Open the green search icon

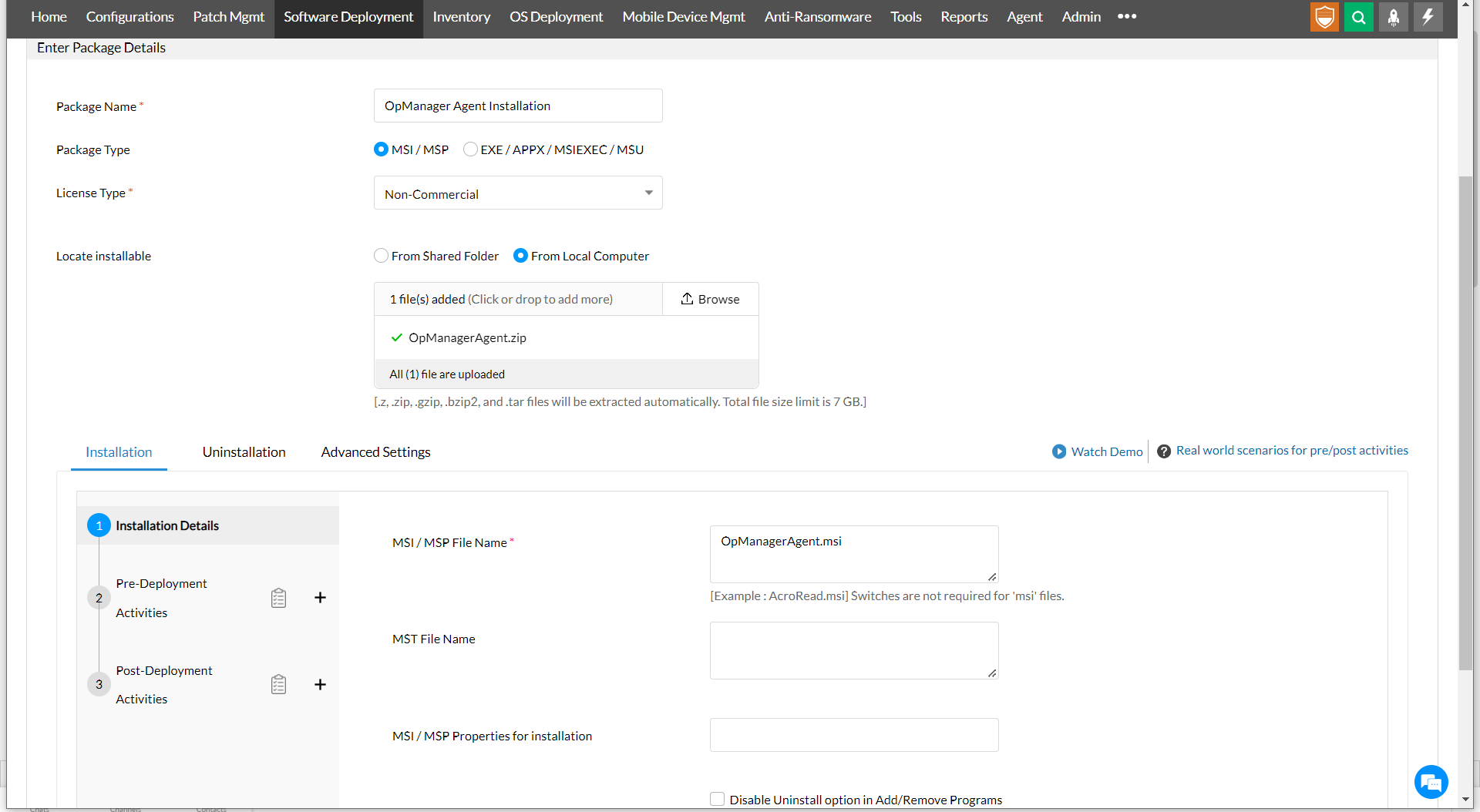coord(1359,17)
